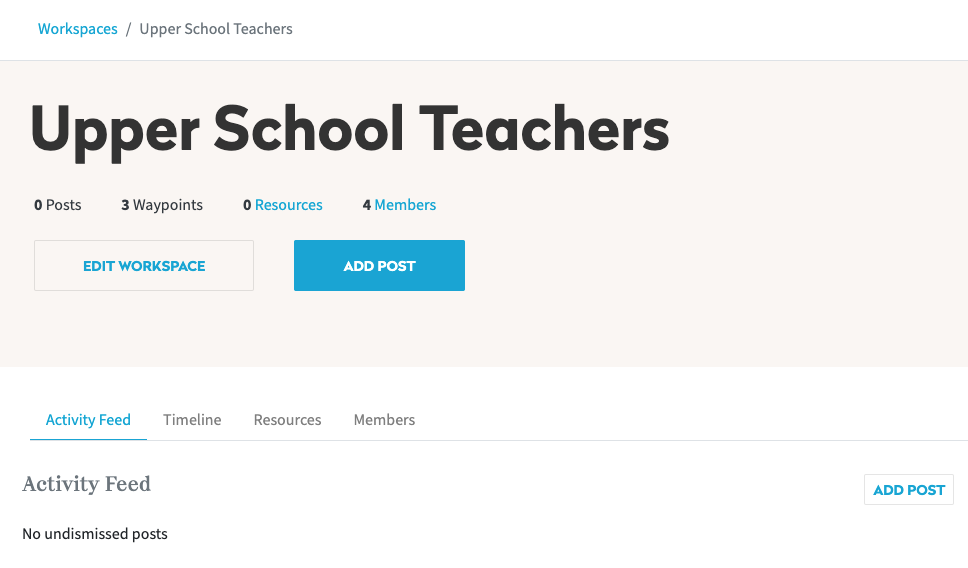Click the number 0 beside Resources
The height and width of the screenshot is (568, 968).
point(247,205)
